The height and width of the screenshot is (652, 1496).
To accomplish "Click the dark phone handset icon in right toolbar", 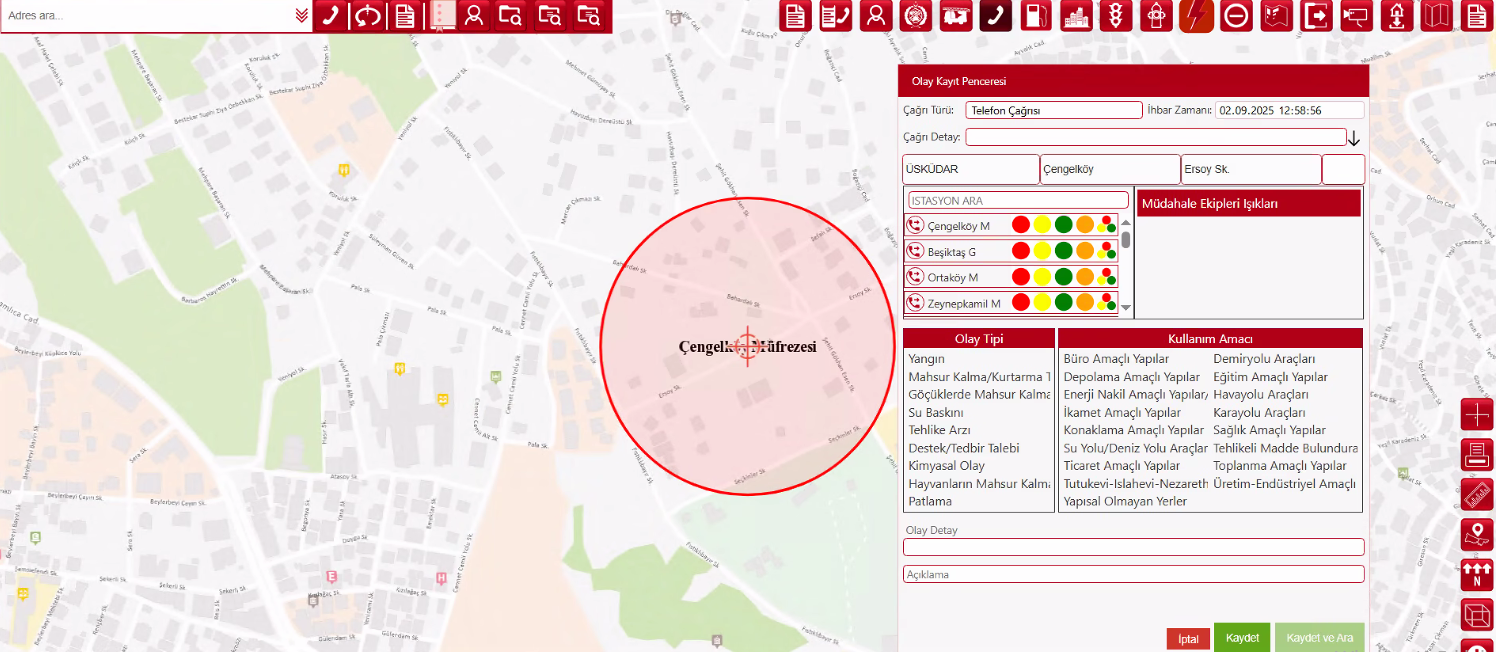I will tap(996, 16).
